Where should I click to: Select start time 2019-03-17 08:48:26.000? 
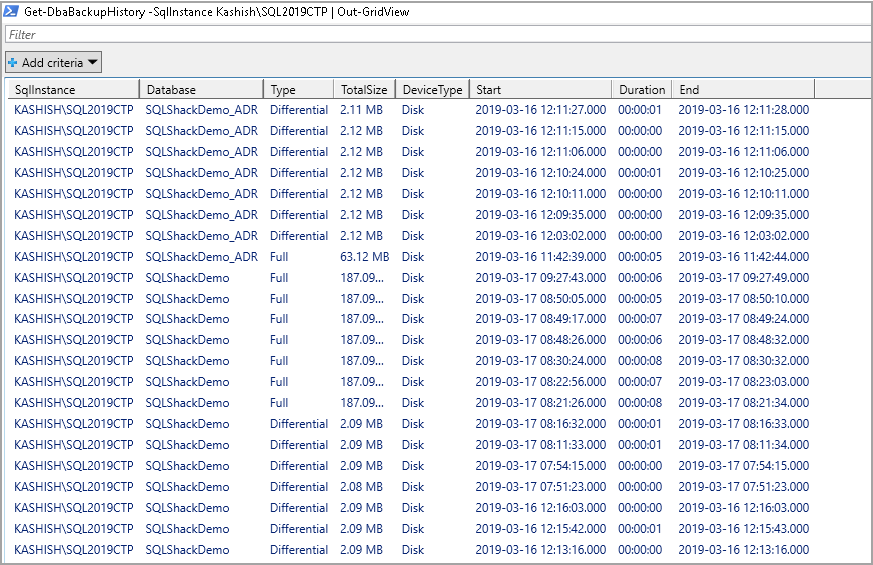(x=541, y=340)
